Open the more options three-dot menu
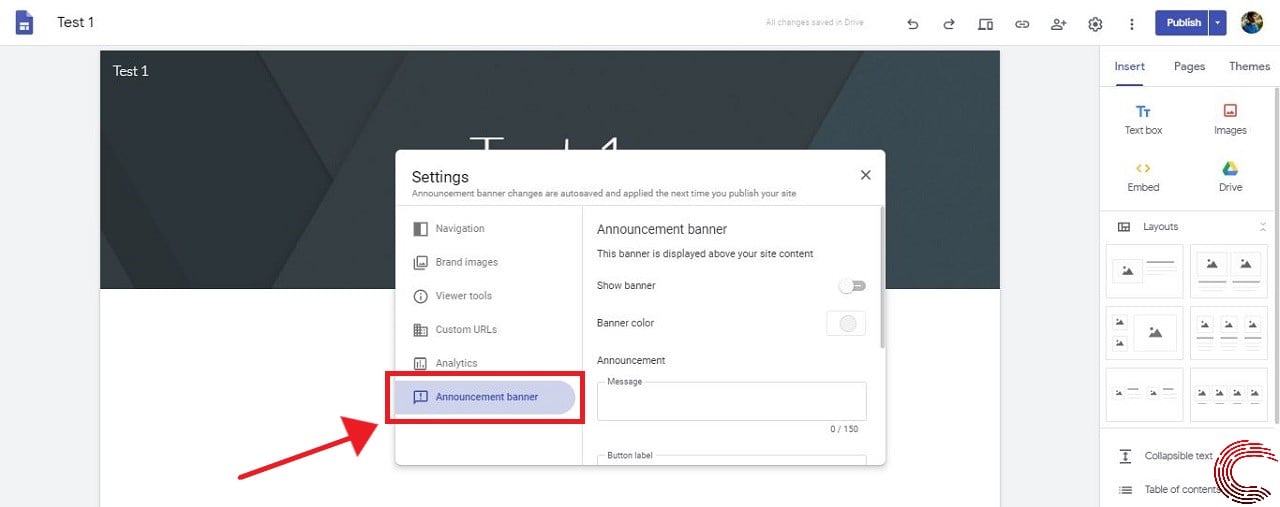This screenshot has width=1280, height=507. (1132, 24)
